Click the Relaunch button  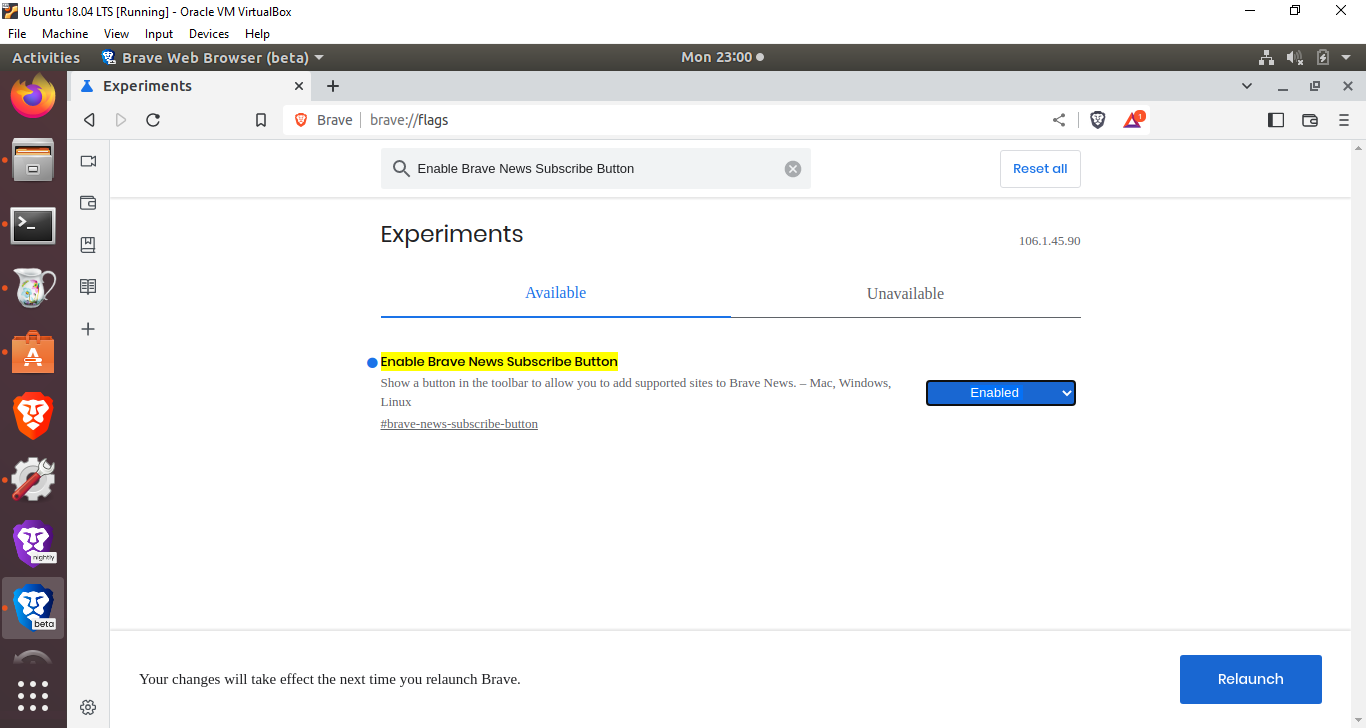click(x=1250, y=679)
